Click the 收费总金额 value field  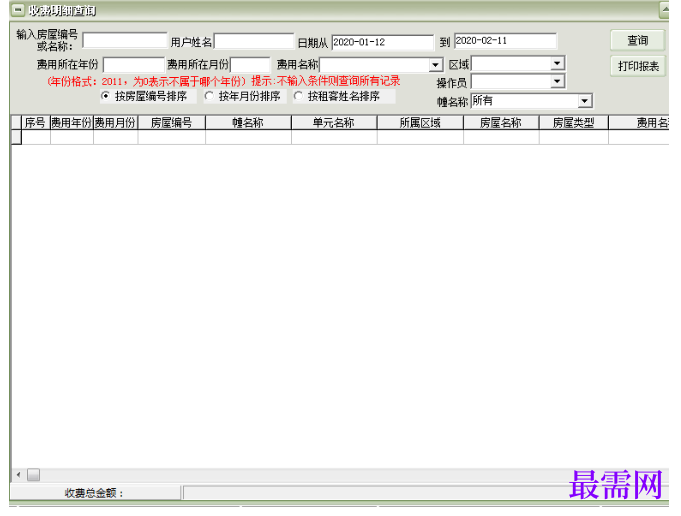[x=425, y=493]
